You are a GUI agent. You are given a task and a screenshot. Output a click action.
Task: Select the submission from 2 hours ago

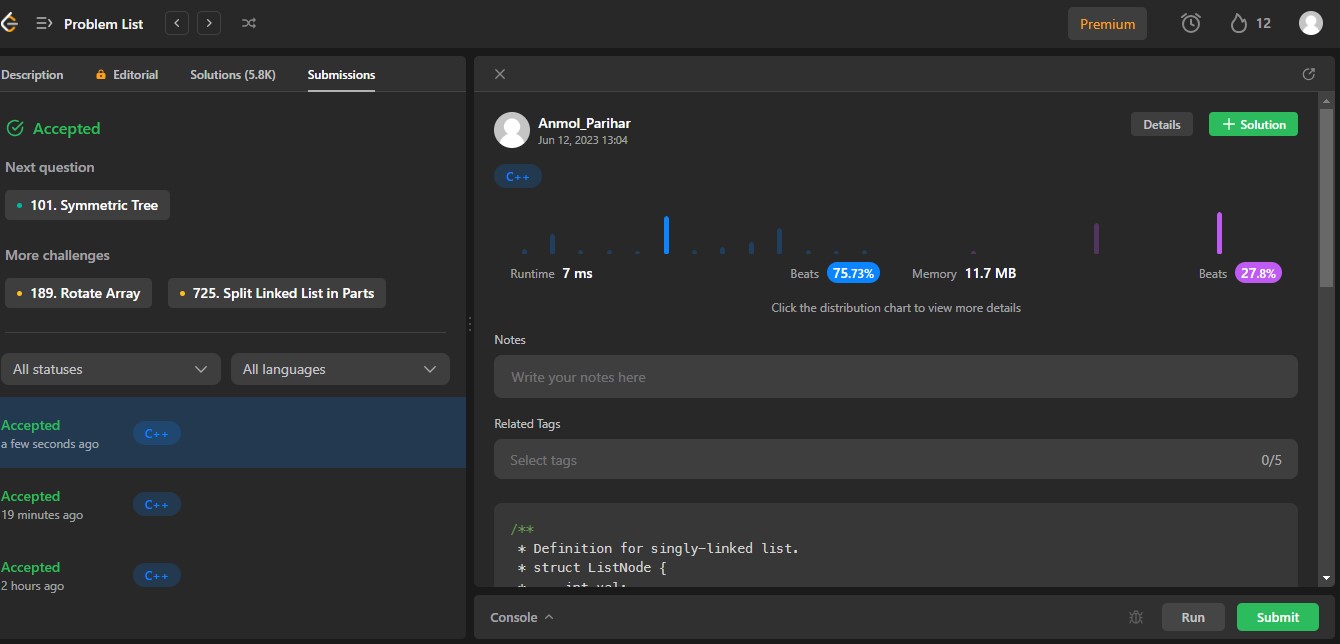(233, 575)
